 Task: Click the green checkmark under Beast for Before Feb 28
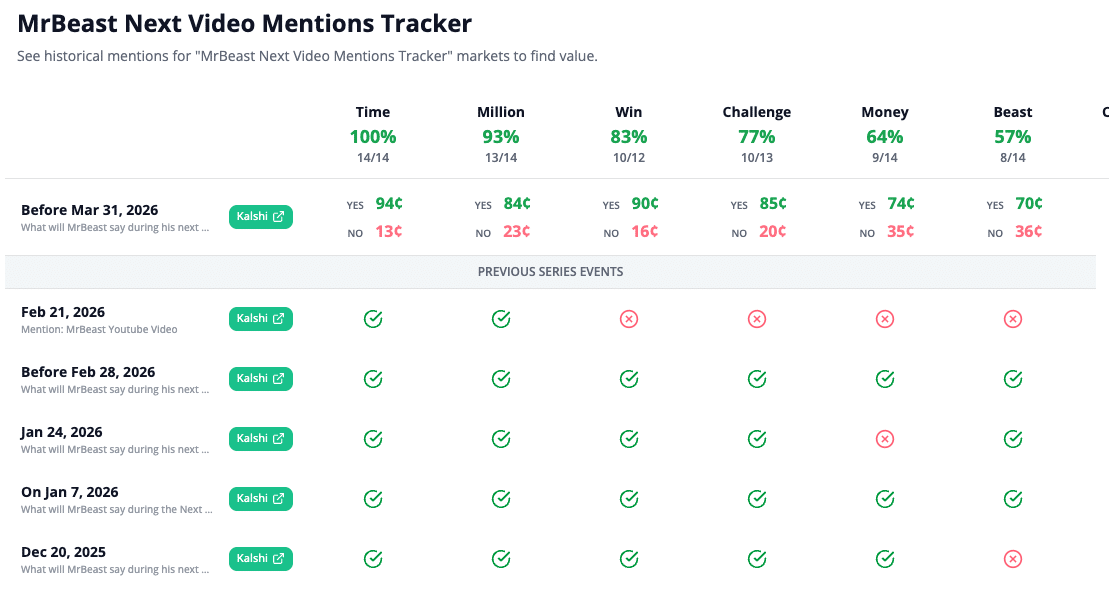1013,378
